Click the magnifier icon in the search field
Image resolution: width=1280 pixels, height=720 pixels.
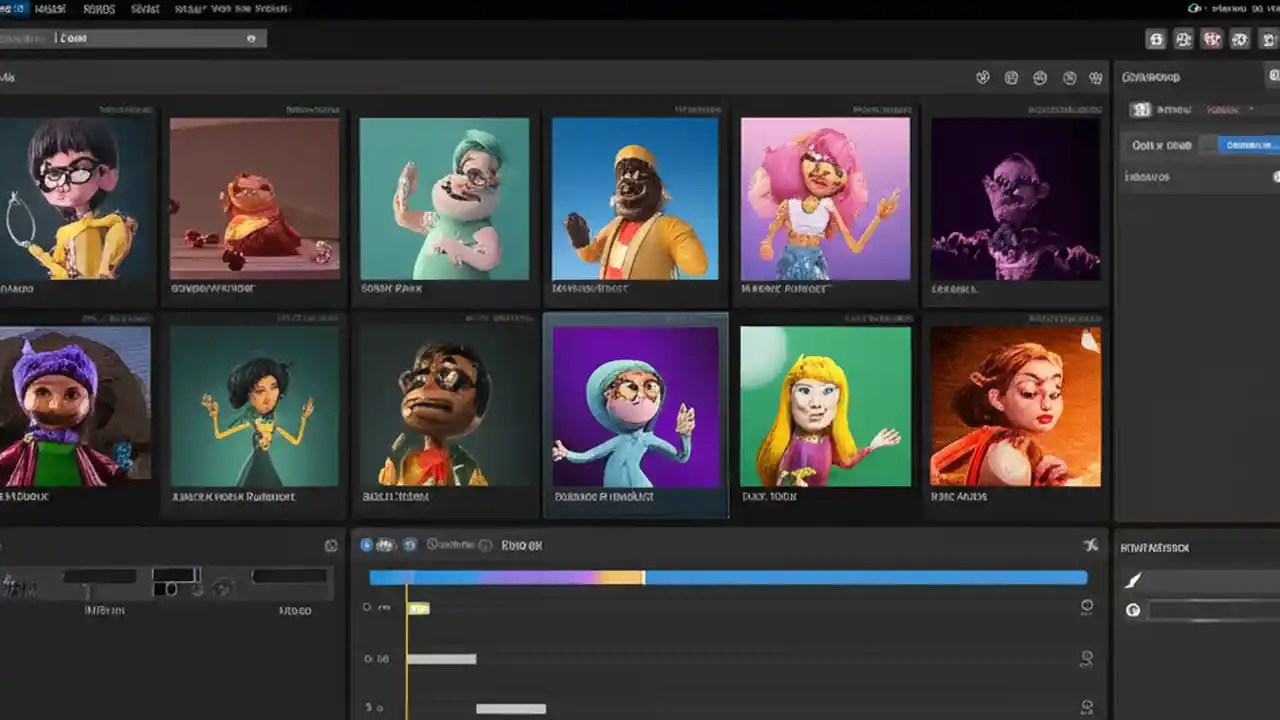(x=250, y=38)
